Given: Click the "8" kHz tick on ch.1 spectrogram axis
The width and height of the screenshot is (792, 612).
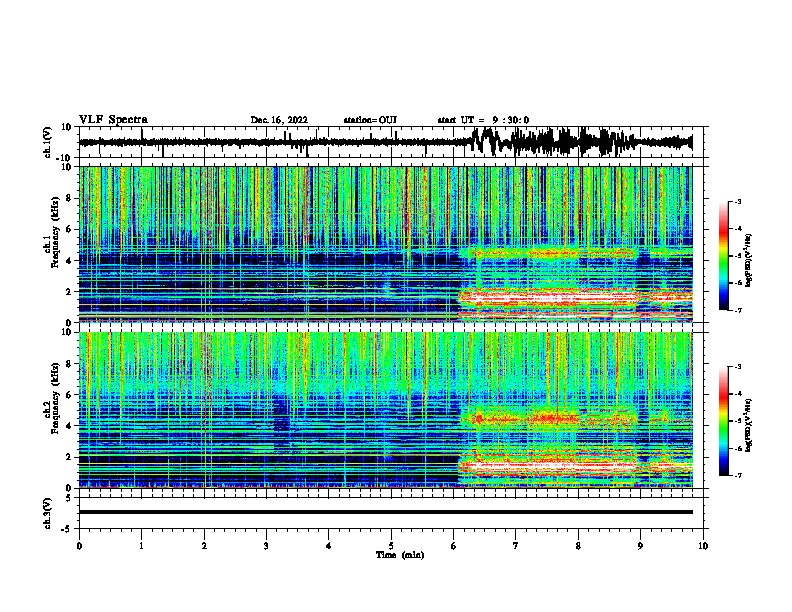Looking at the screenshot, I should 69,198.
